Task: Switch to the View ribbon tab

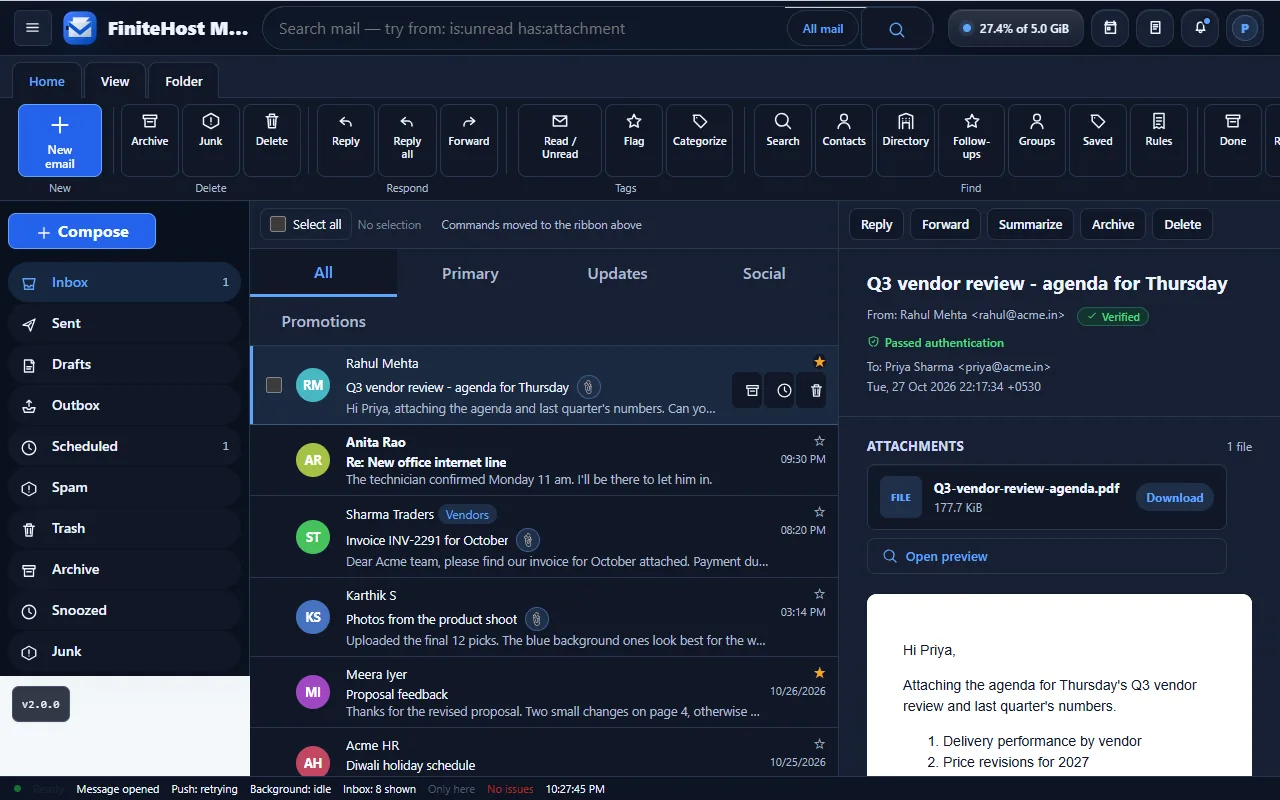Action: coord(115,81)
